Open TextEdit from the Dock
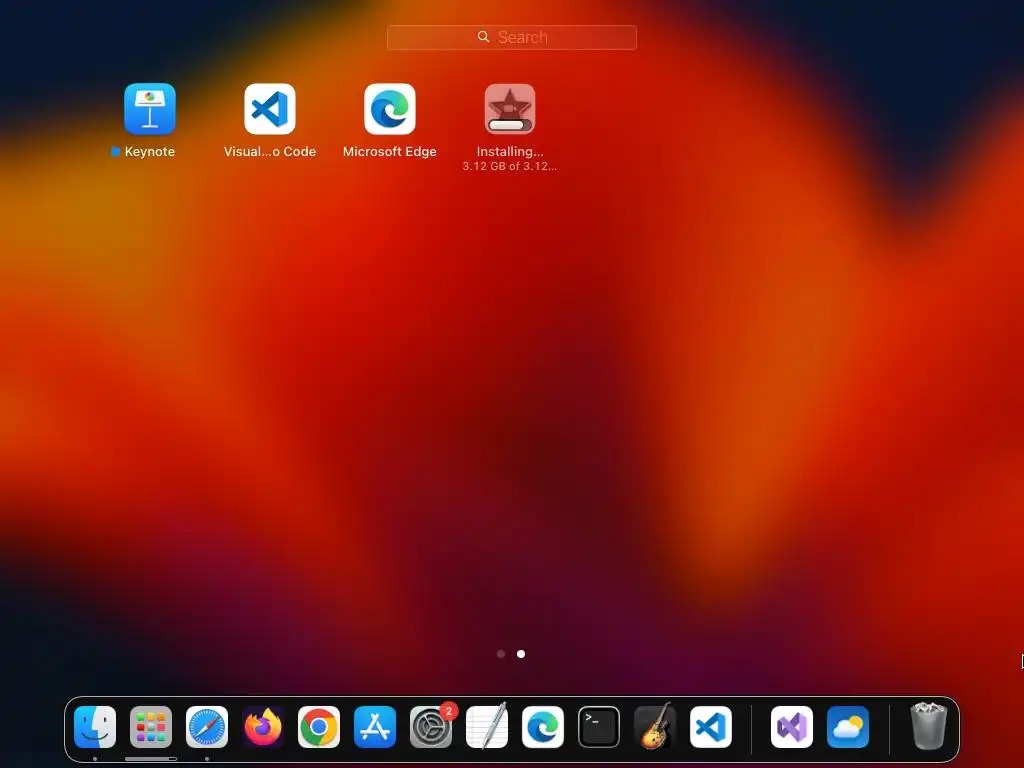Image resolution: width=1024 pixels, height=768 pixels. 487,727
